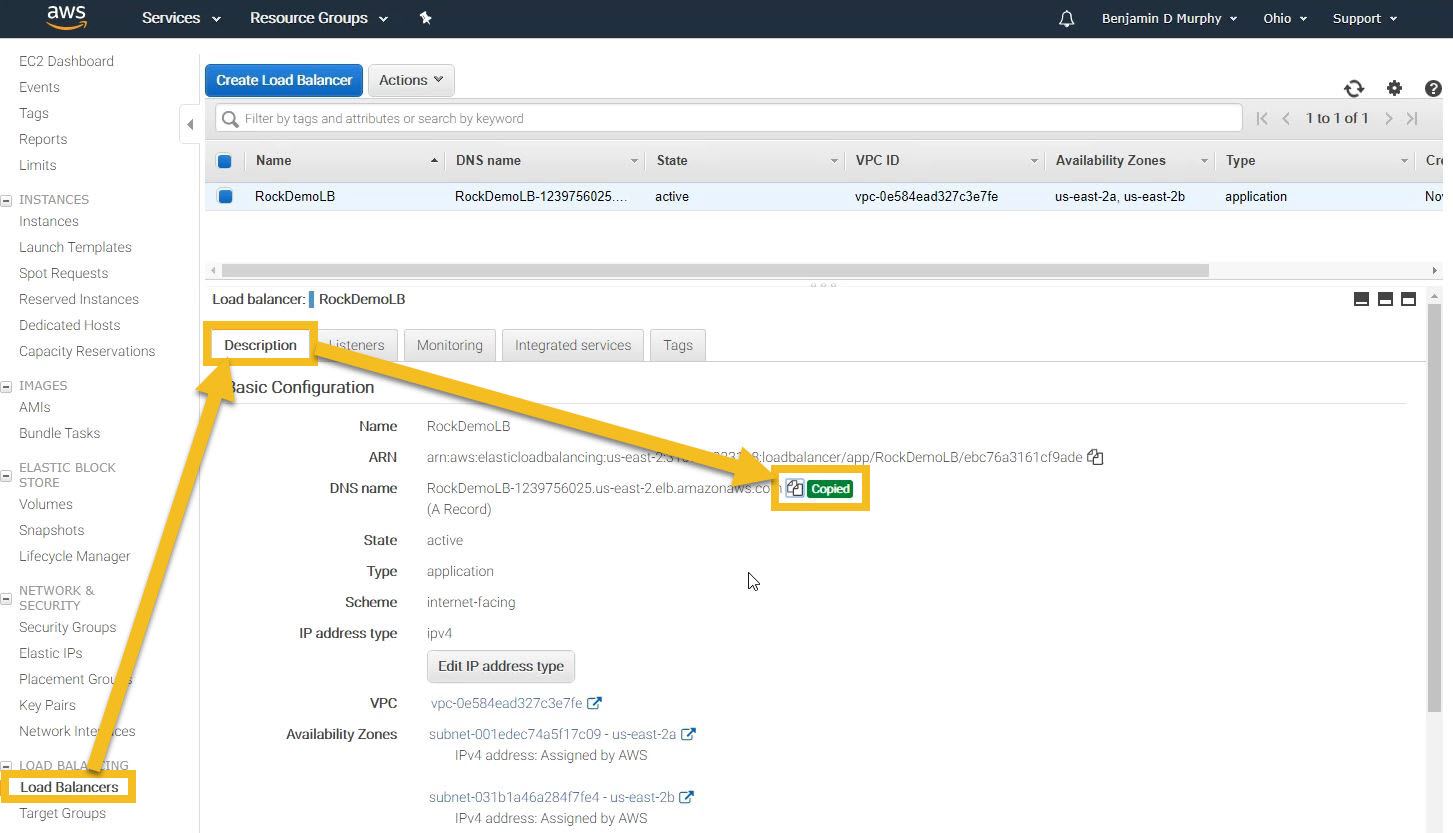Open Instances in sidebar
This screenshot has width=1453, height=833.
pos(48,221)
